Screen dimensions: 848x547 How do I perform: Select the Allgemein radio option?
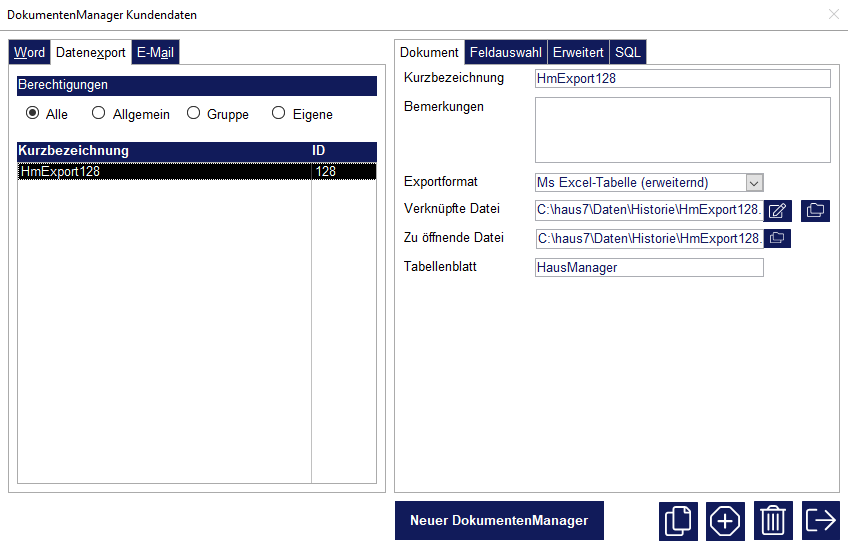[99, 114]
